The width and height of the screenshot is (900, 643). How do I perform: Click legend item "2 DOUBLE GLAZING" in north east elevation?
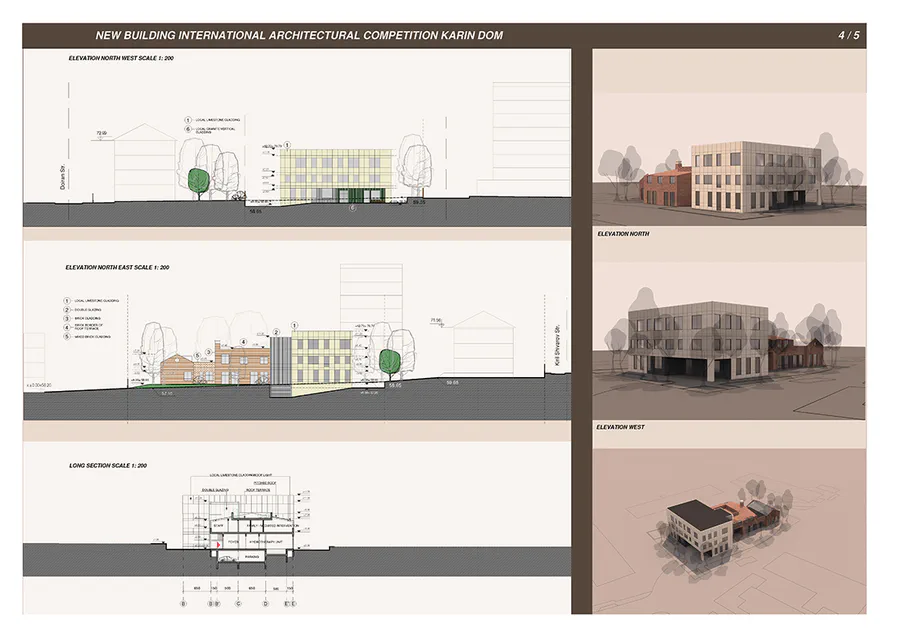pyautogui.click(x=83, y=310)
